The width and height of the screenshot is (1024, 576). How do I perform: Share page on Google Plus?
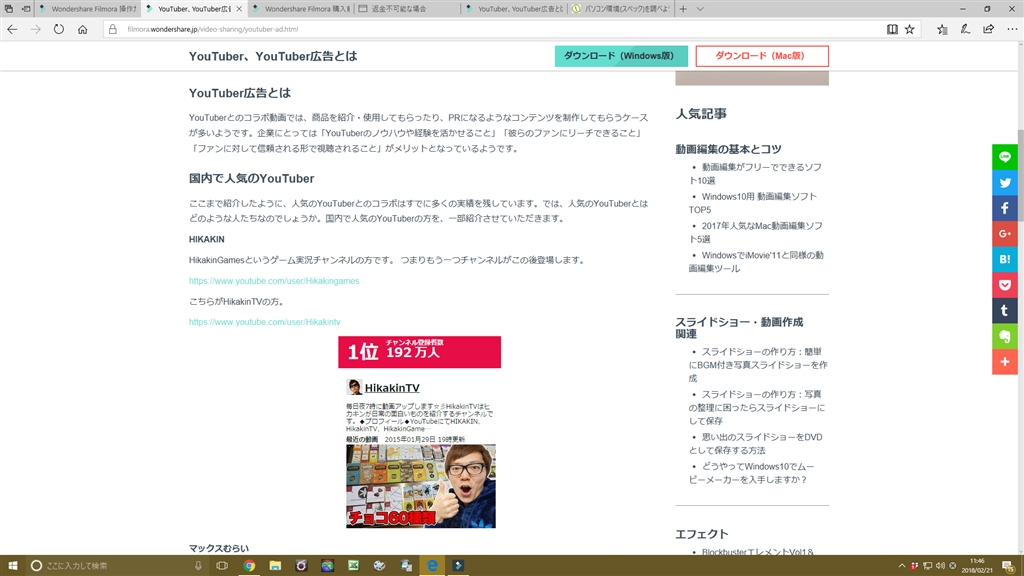1004,234
